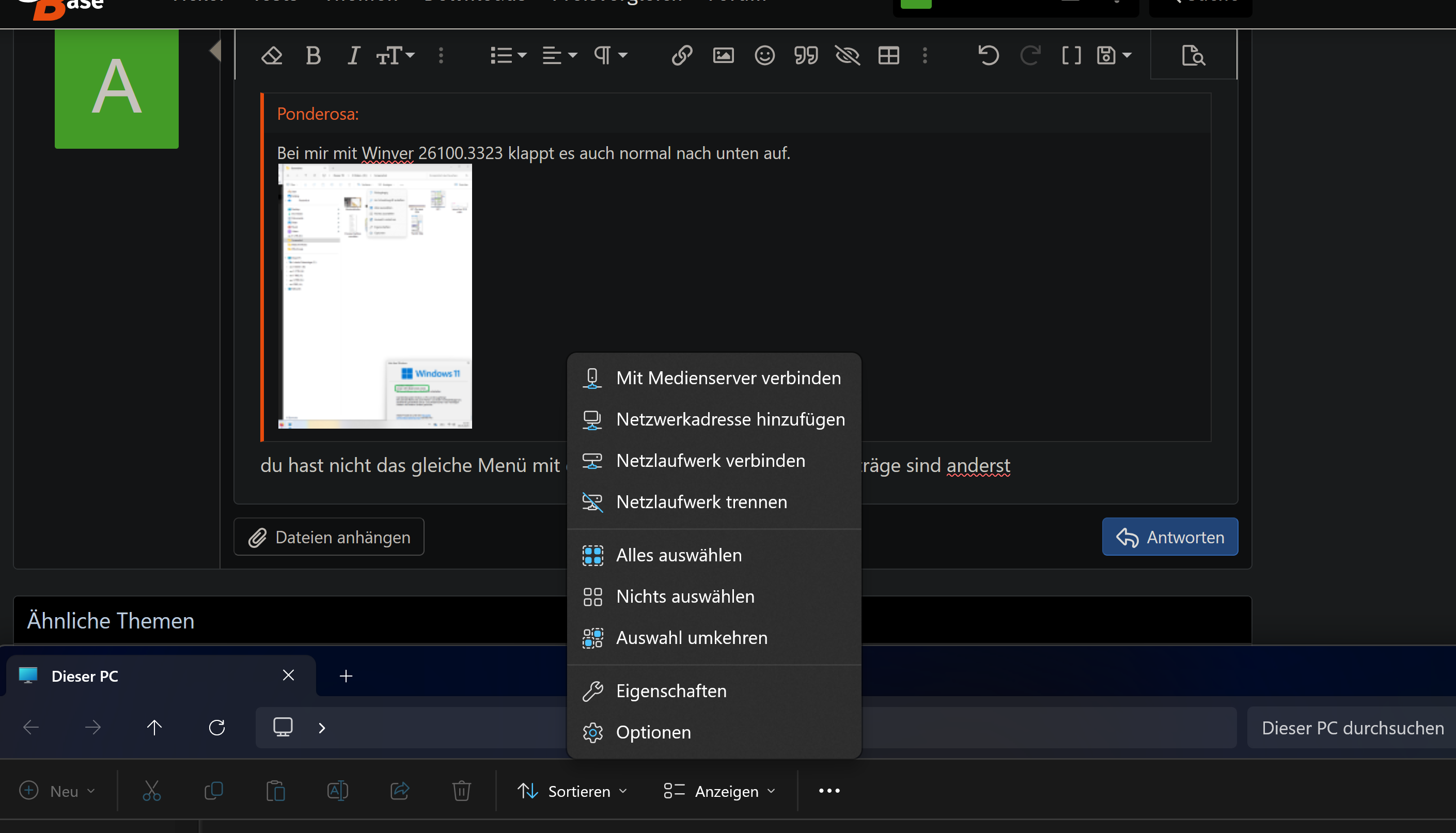Viewport: 1456px width, 833px height.
Task: Open the smiley emoji picker
Action: click(764, 56)
